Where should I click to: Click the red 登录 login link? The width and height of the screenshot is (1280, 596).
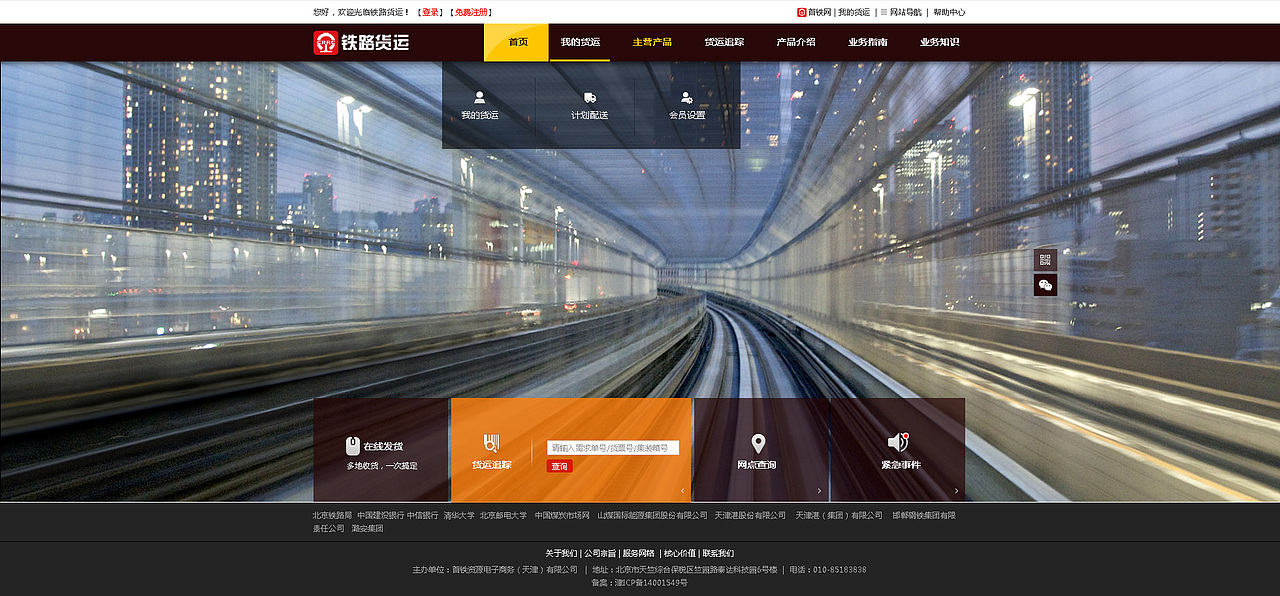[430, 13]
